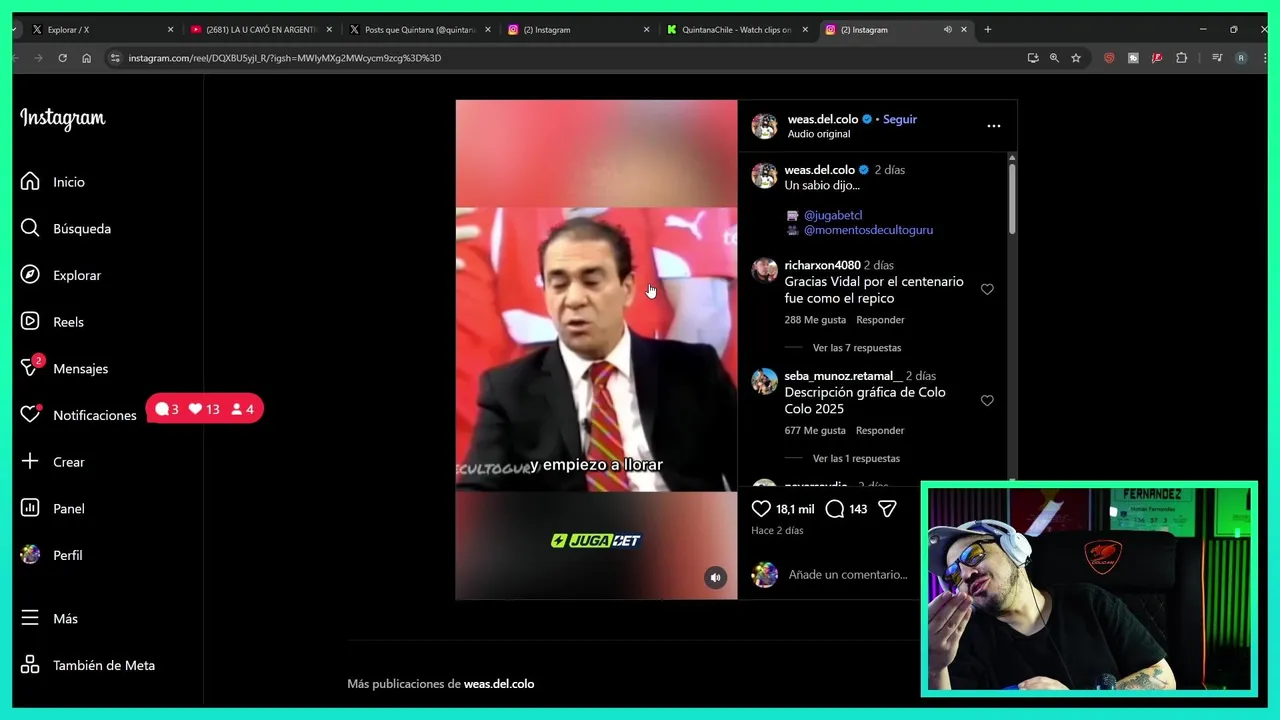
Task: Open Perfil avatar in the sidebar
Action: pyautogui.click(x=30, y=554)
